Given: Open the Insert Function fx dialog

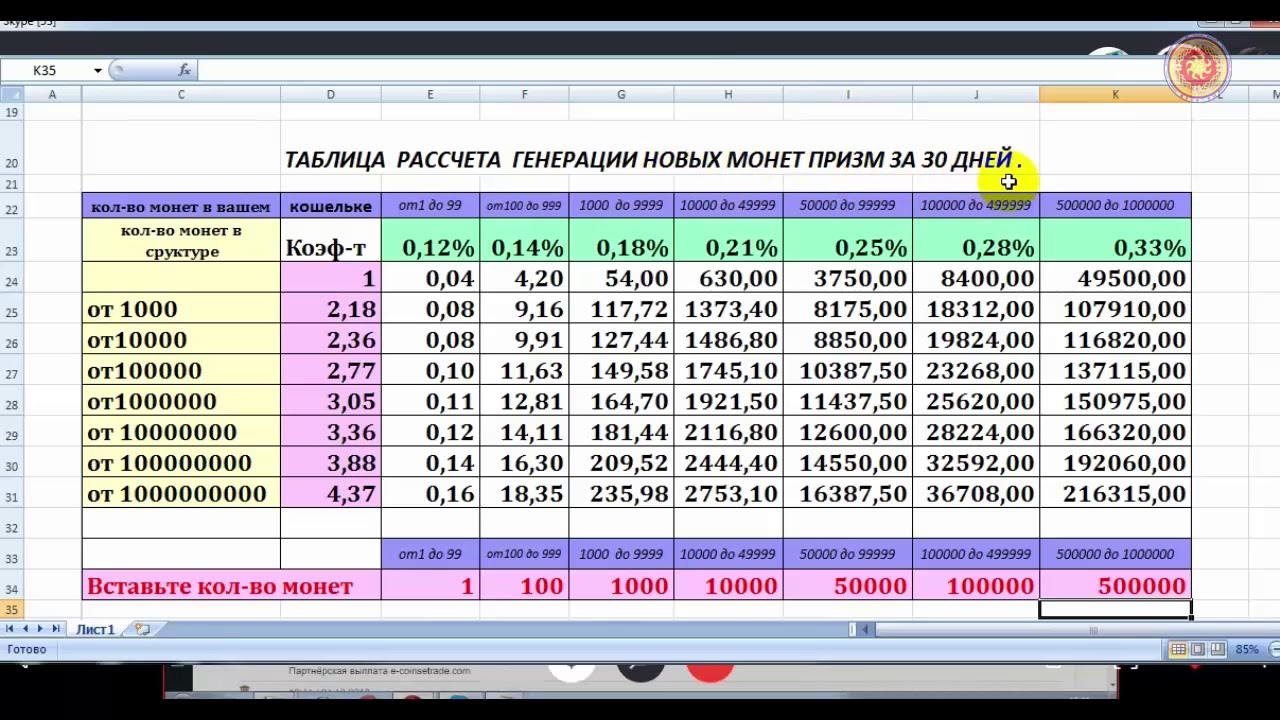Looking at the screenshot, I should (x=184, y=70).
